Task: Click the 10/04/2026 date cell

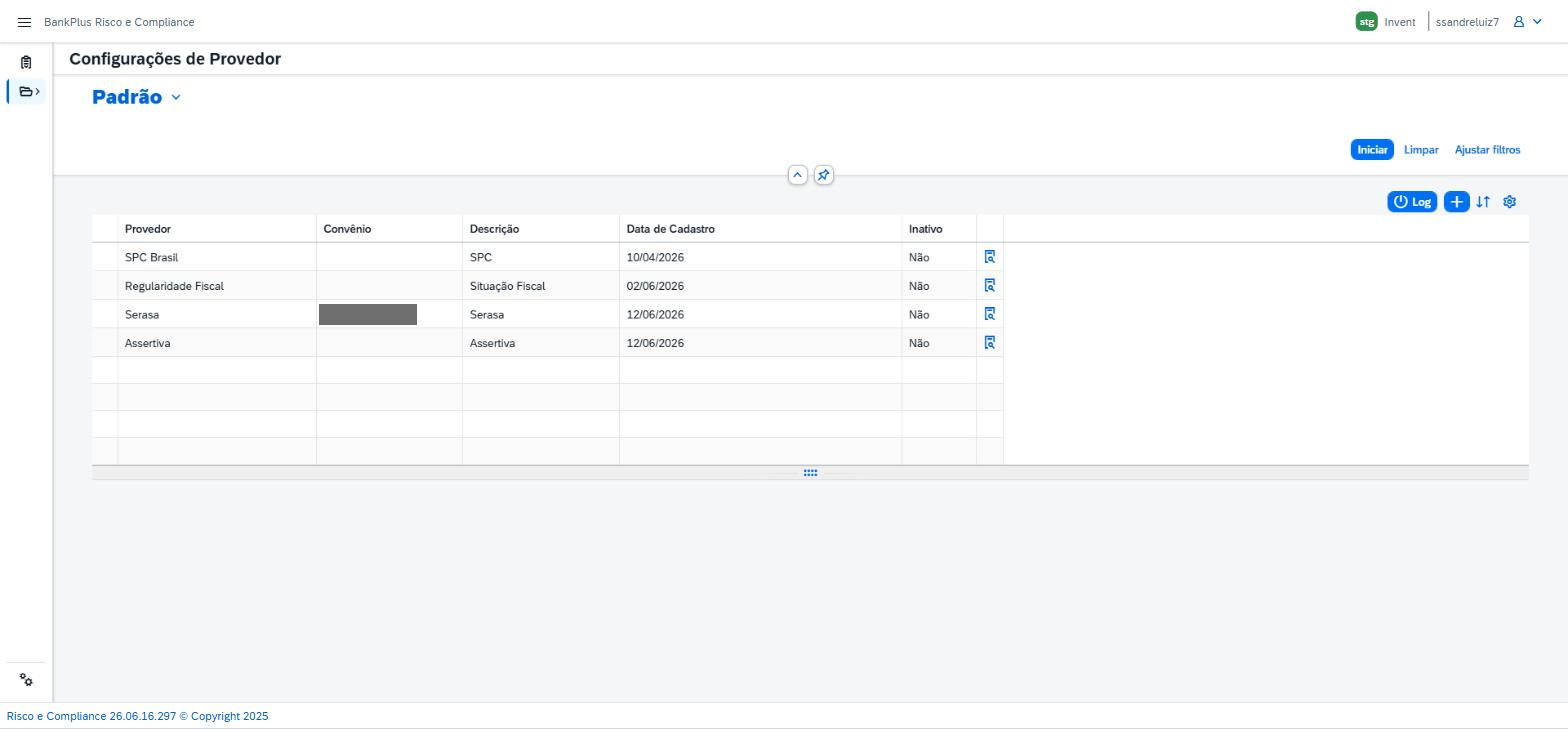Action: pyautogui.click(x=761, y=257)
